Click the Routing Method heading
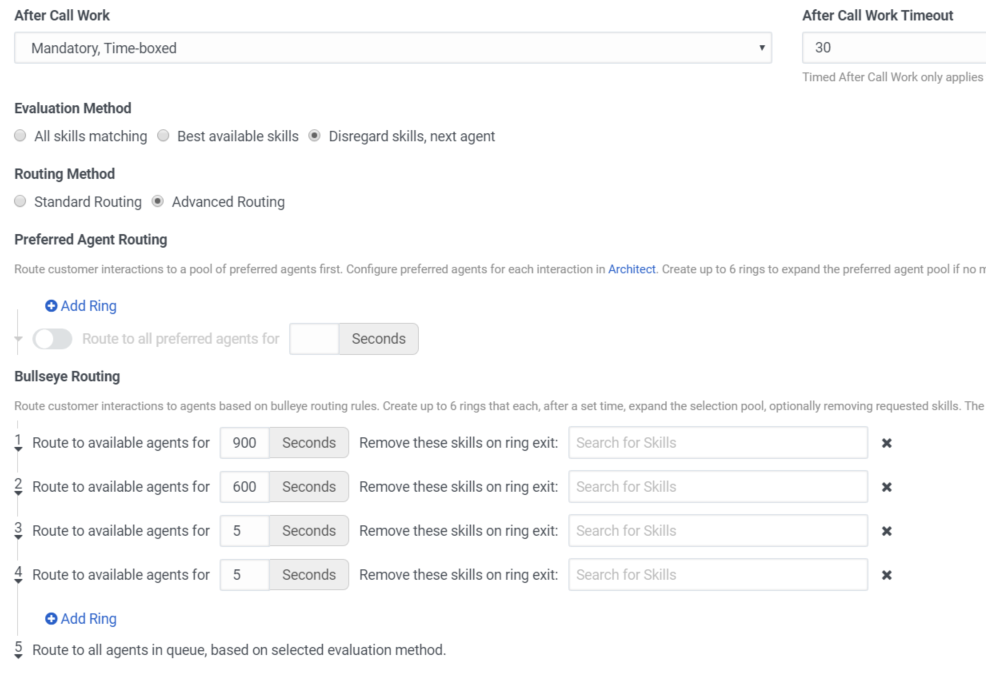The image size is (986, 674). point(65,174)
